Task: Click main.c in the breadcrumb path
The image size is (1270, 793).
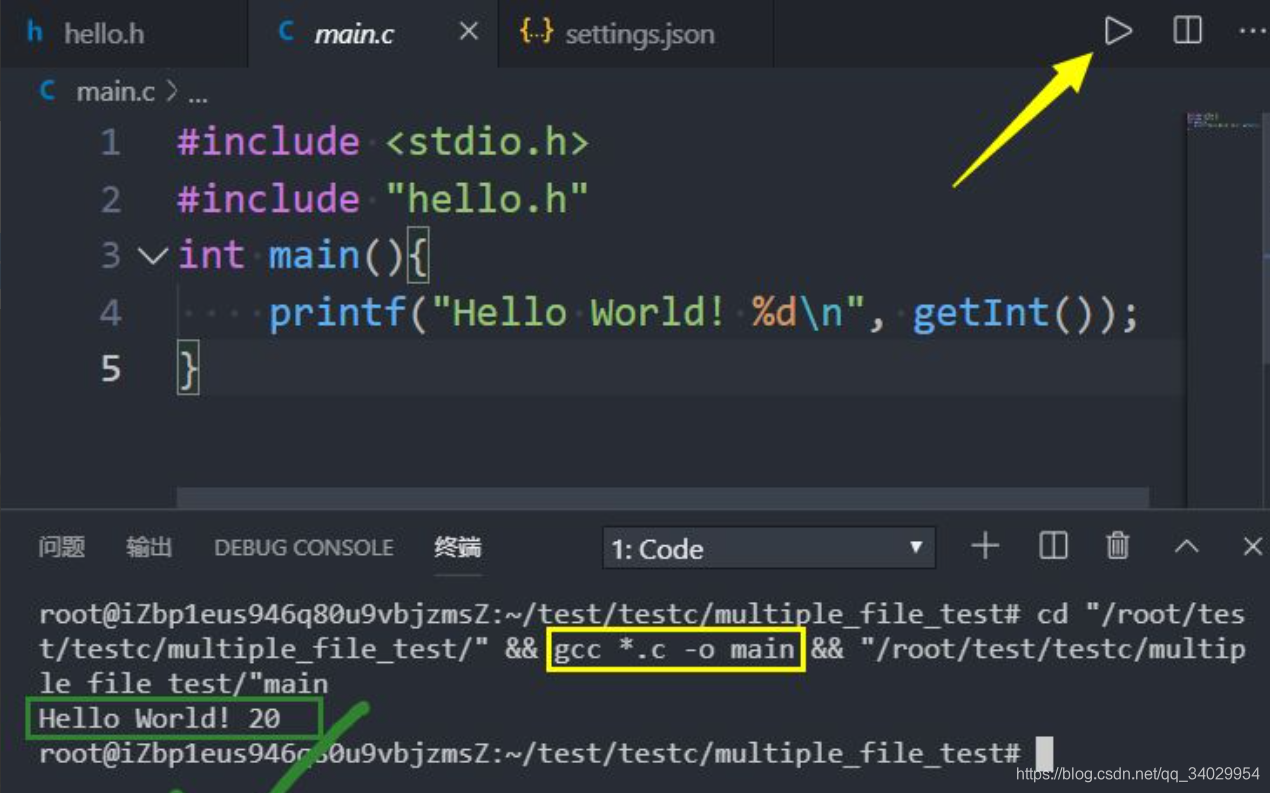Action: [x=115, y=92]
